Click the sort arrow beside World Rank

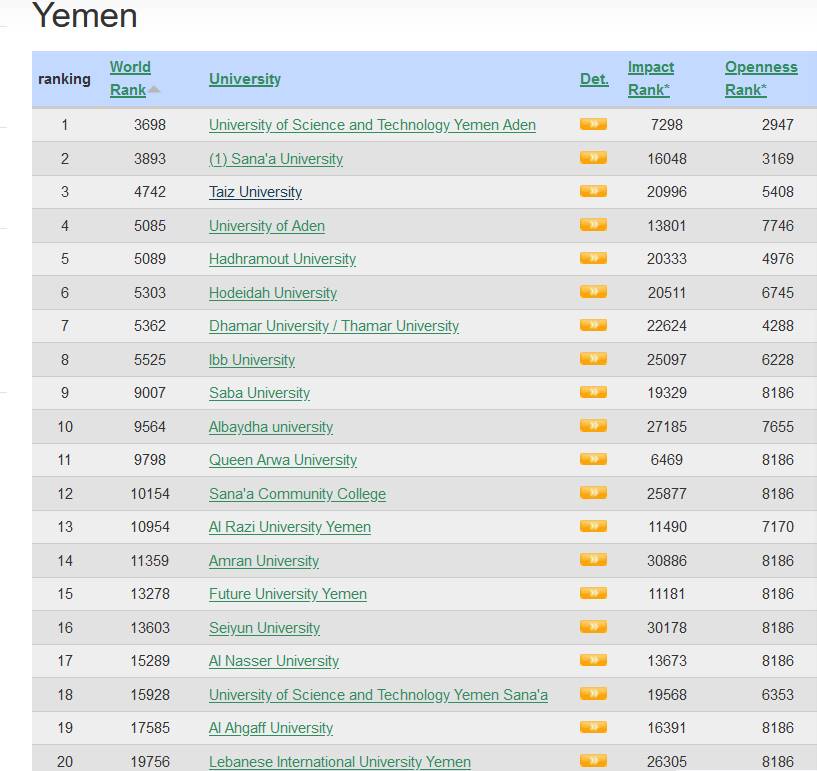point(154,90)
